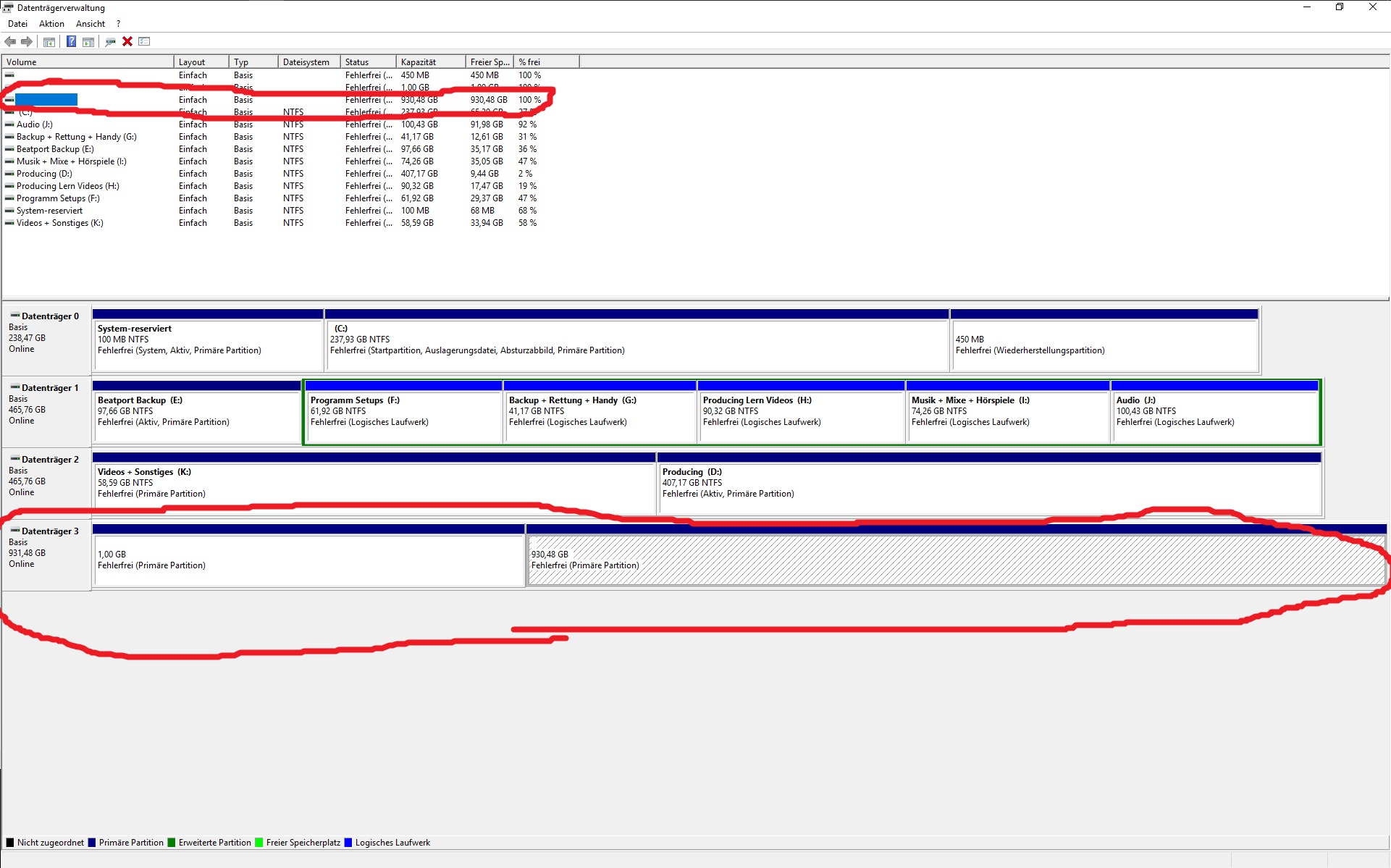Open the properties checklist toolbar icon
Screen dimensions: 1391x868
click(144, 41)
